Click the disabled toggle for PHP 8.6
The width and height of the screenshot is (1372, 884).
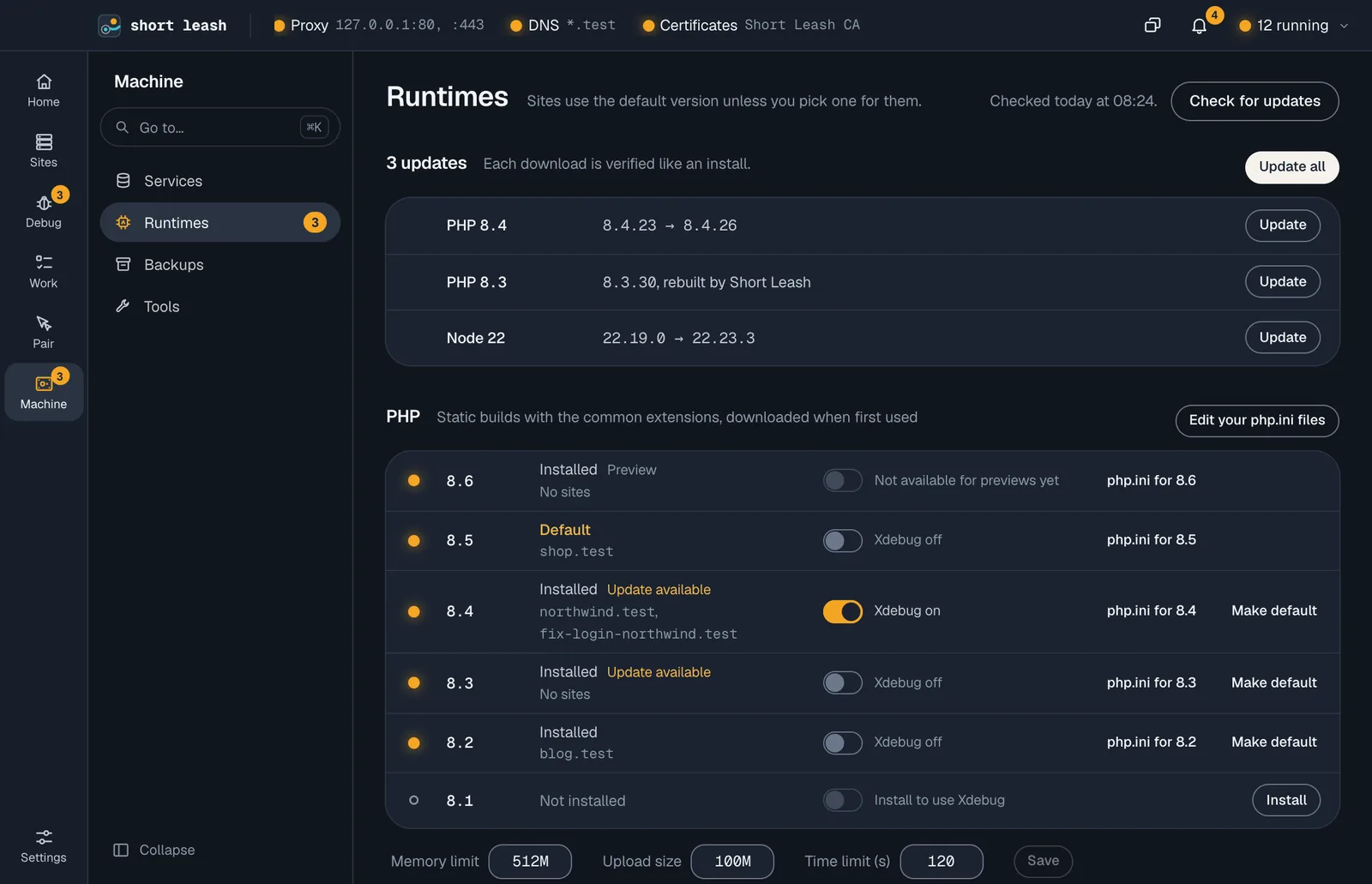[x=843, y=480]
